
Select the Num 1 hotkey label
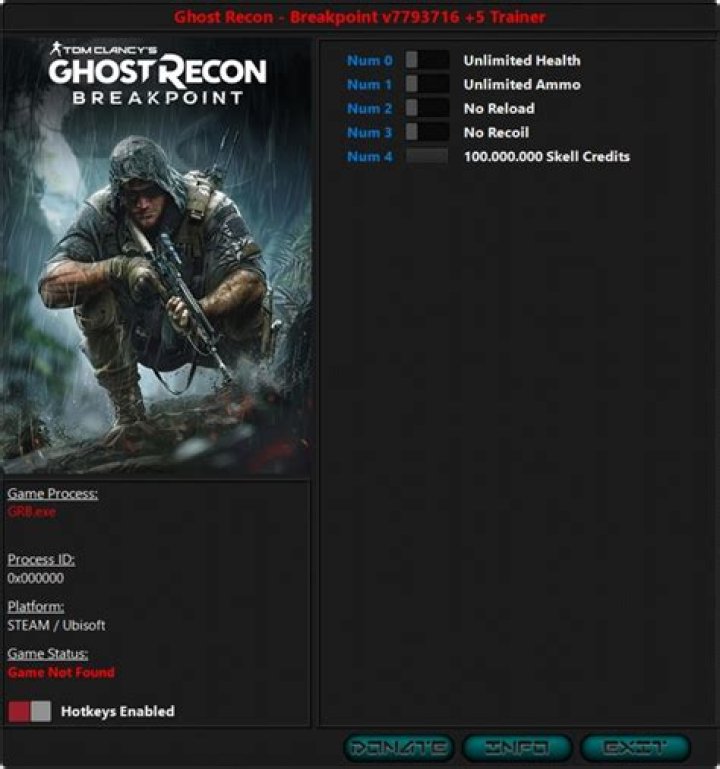pos(370,84)
